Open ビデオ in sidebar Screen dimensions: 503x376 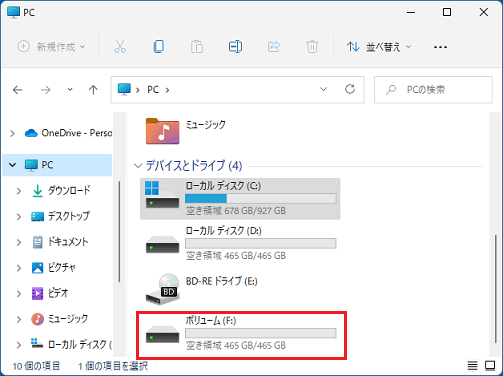click(50, 293)
